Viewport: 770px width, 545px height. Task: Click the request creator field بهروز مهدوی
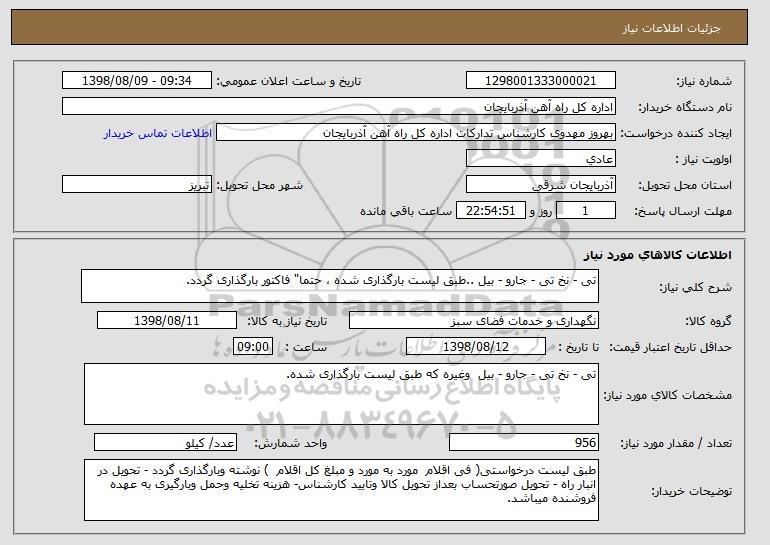click(x=416, y=133)
